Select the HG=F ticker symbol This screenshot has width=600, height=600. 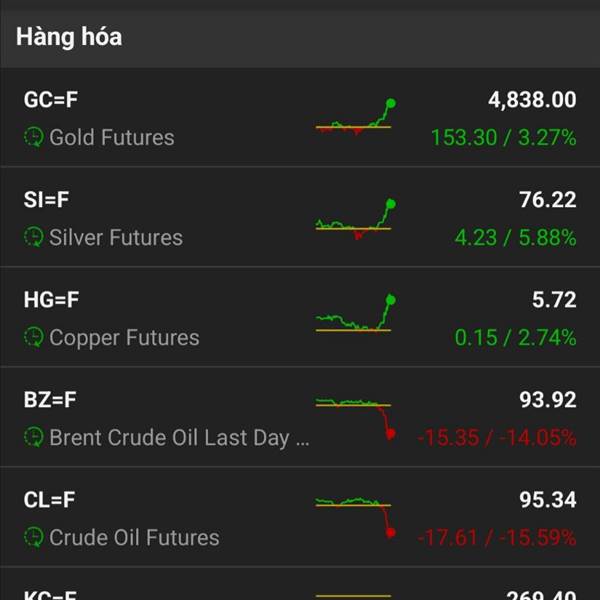(x=51, y=300)
